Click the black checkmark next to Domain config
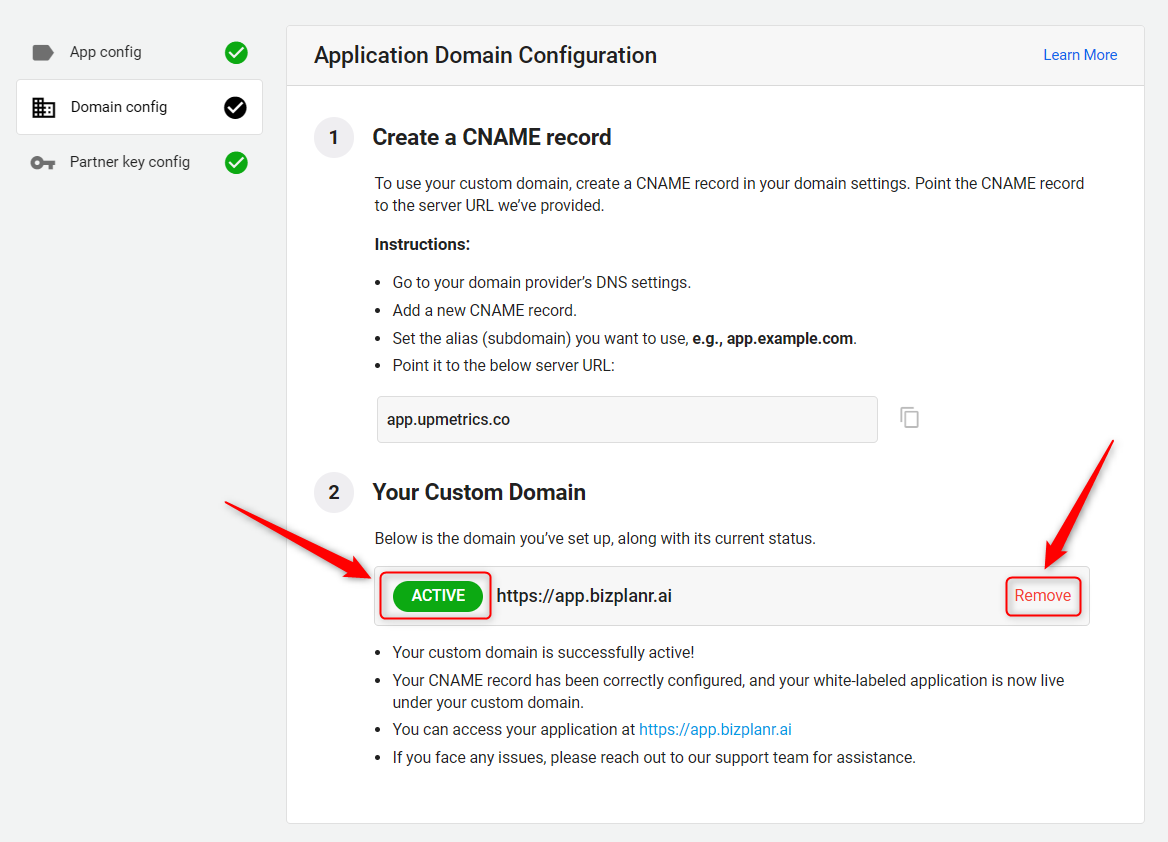 click(x=235, y=108)
